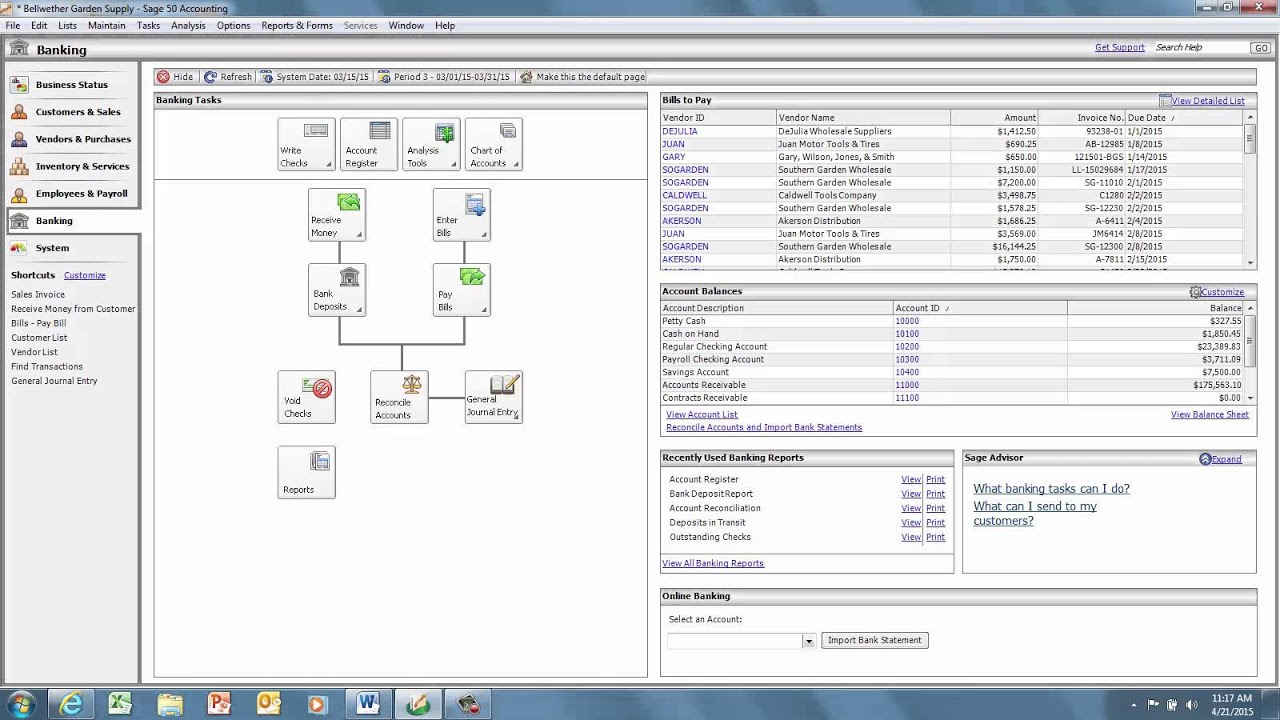
Task: Open the Write Checks task
Action: (x=306, y=144)
